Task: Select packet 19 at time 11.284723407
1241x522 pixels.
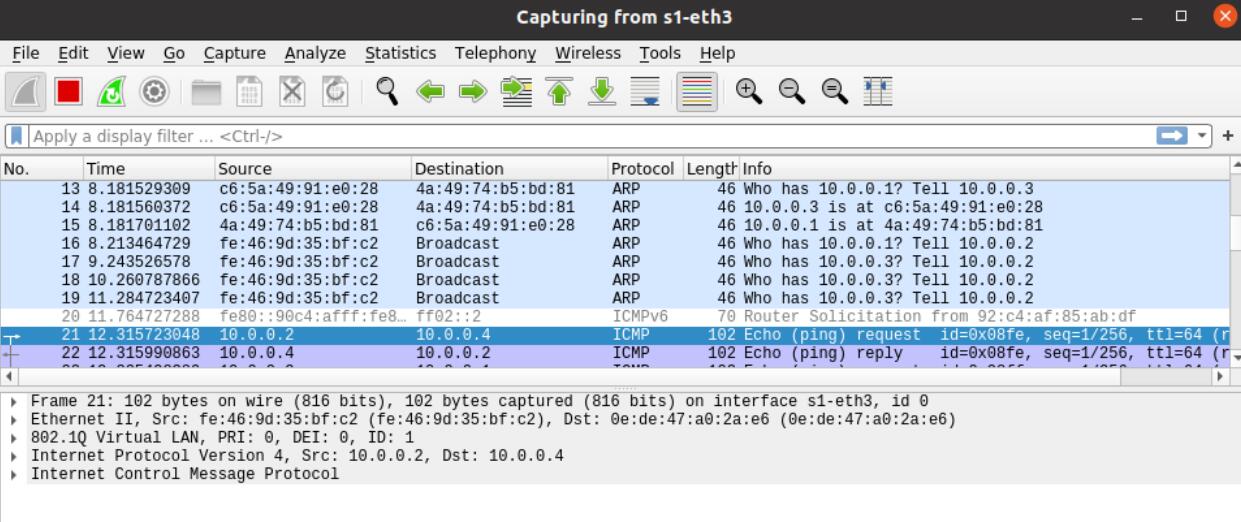Action: pos(614,298)
